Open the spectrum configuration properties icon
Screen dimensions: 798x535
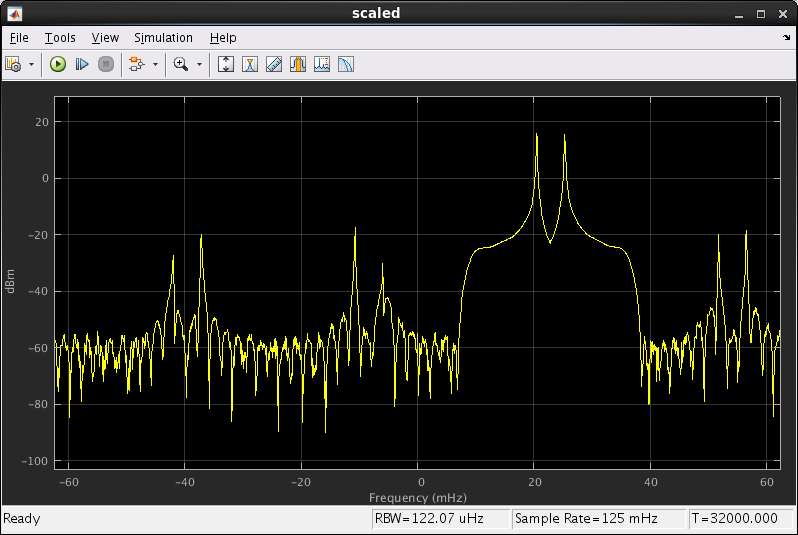tap(14, 64)
